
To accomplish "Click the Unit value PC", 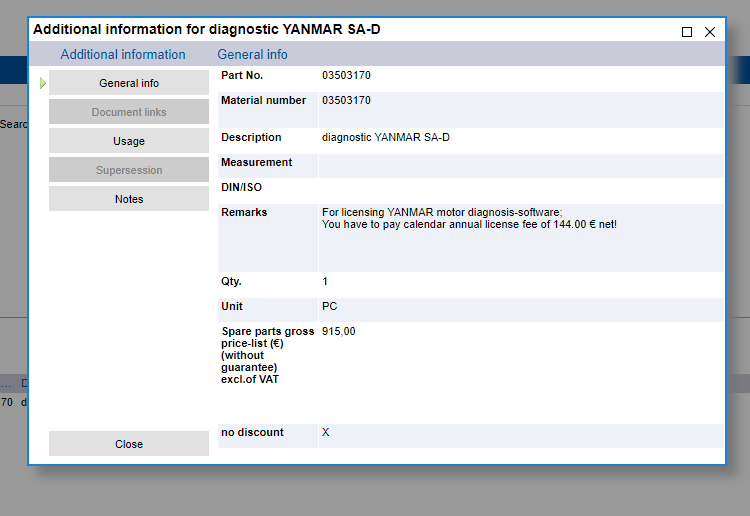I will coord(329,307).
